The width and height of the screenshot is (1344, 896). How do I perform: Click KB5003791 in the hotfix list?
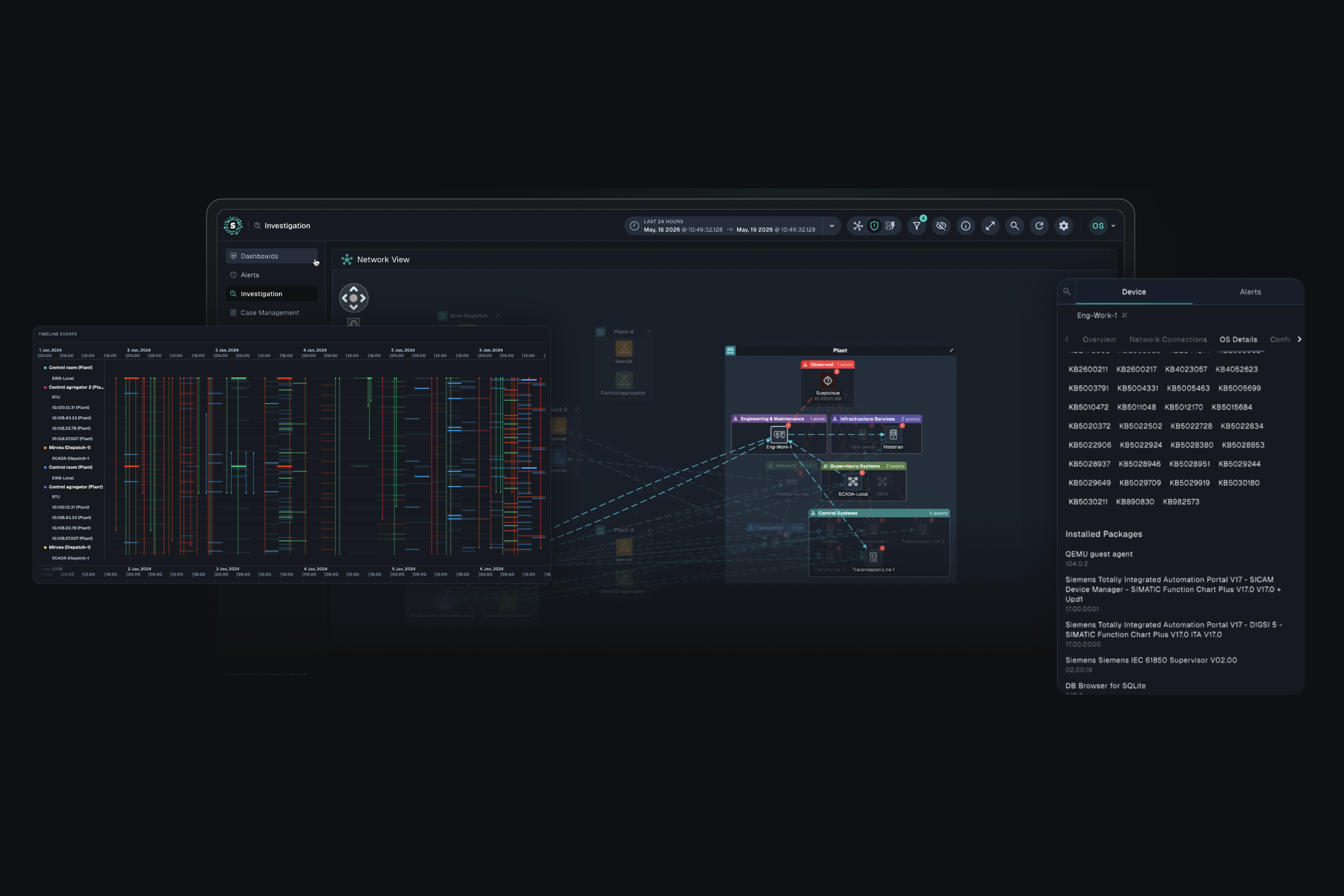point(1089,388)
